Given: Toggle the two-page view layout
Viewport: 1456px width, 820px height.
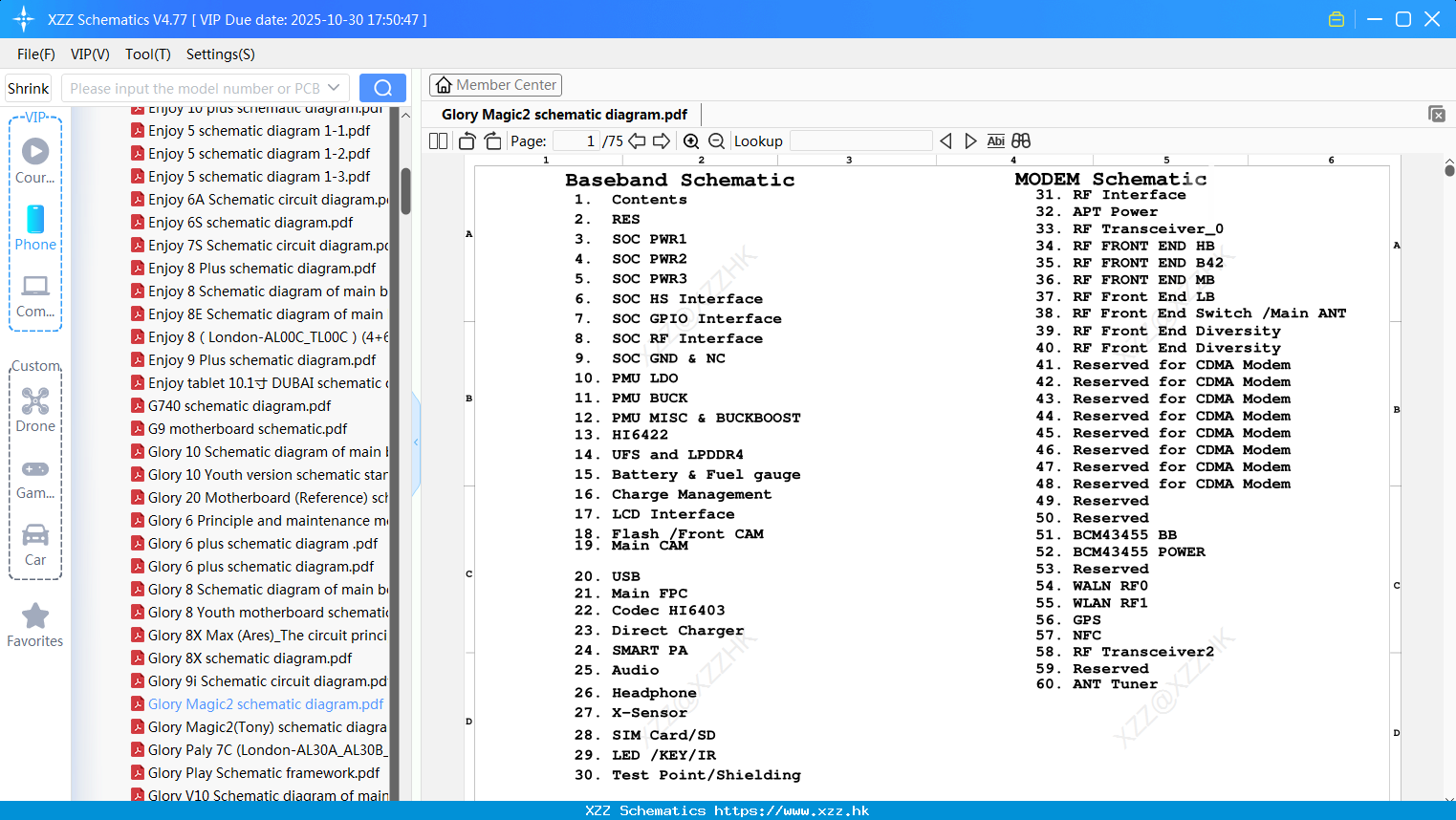Looking at the screenshot, I should coord(439,141).
